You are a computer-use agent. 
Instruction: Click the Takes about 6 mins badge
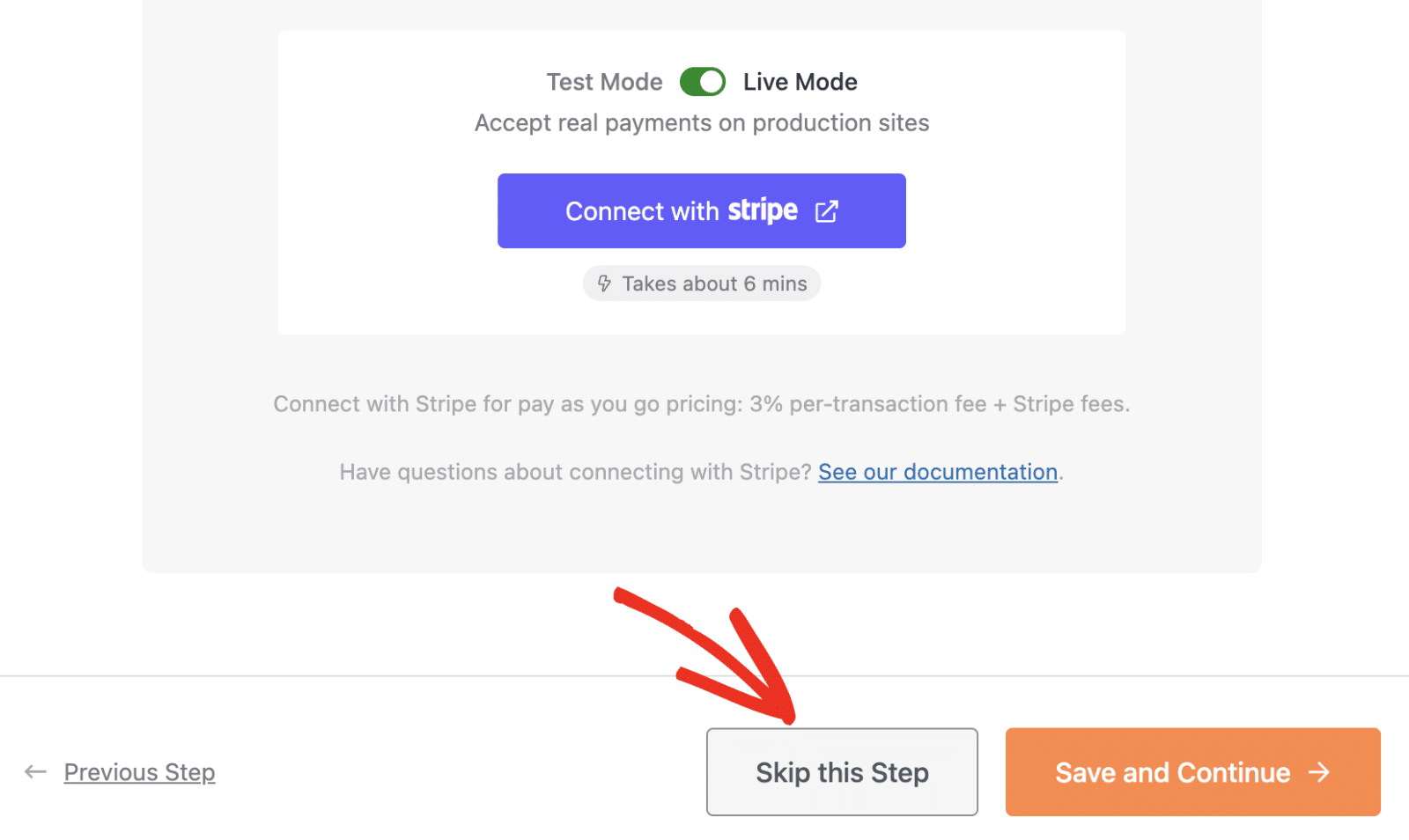tap(701, 283)
